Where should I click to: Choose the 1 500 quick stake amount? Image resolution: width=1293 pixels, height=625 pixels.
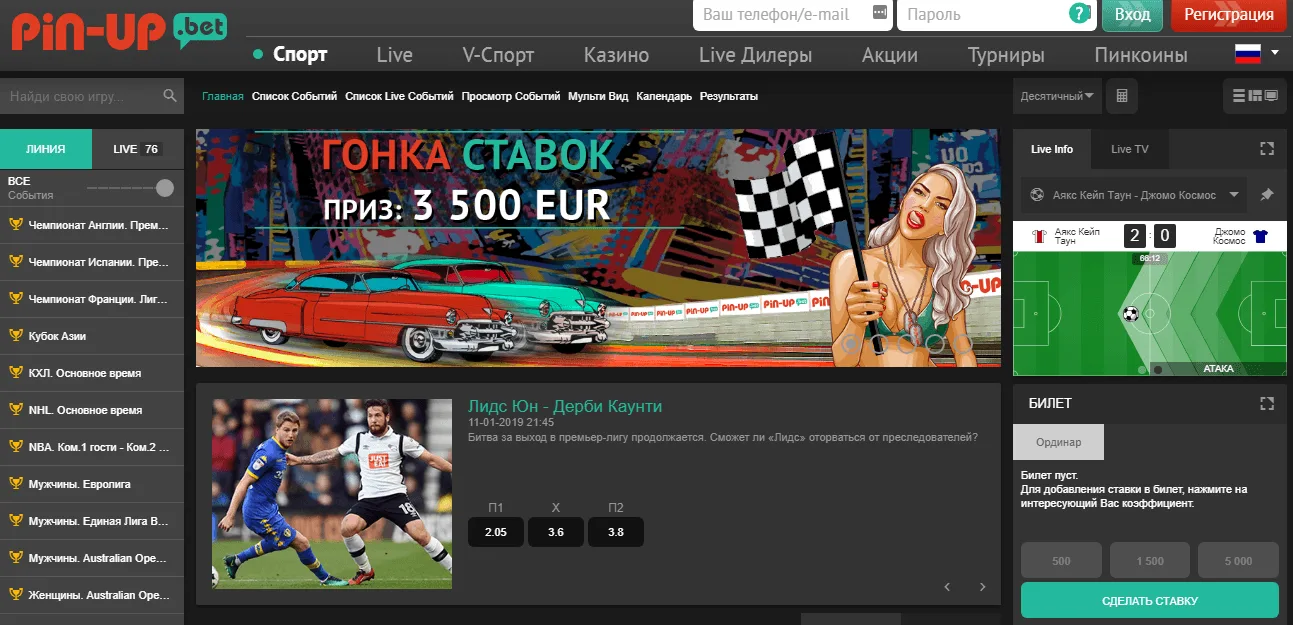1149,561
